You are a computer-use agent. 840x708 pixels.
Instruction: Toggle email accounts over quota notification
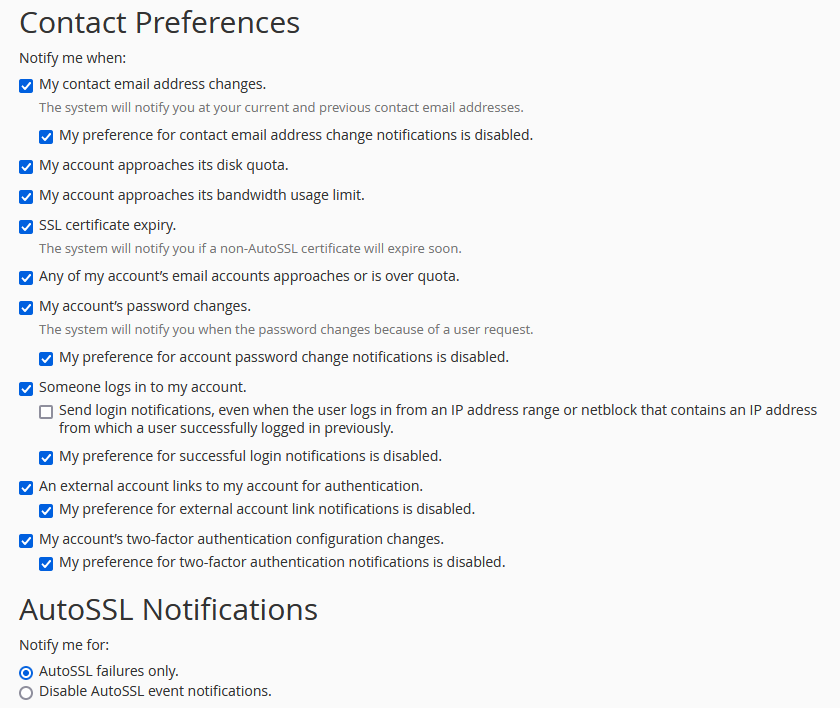click(26, 277)
